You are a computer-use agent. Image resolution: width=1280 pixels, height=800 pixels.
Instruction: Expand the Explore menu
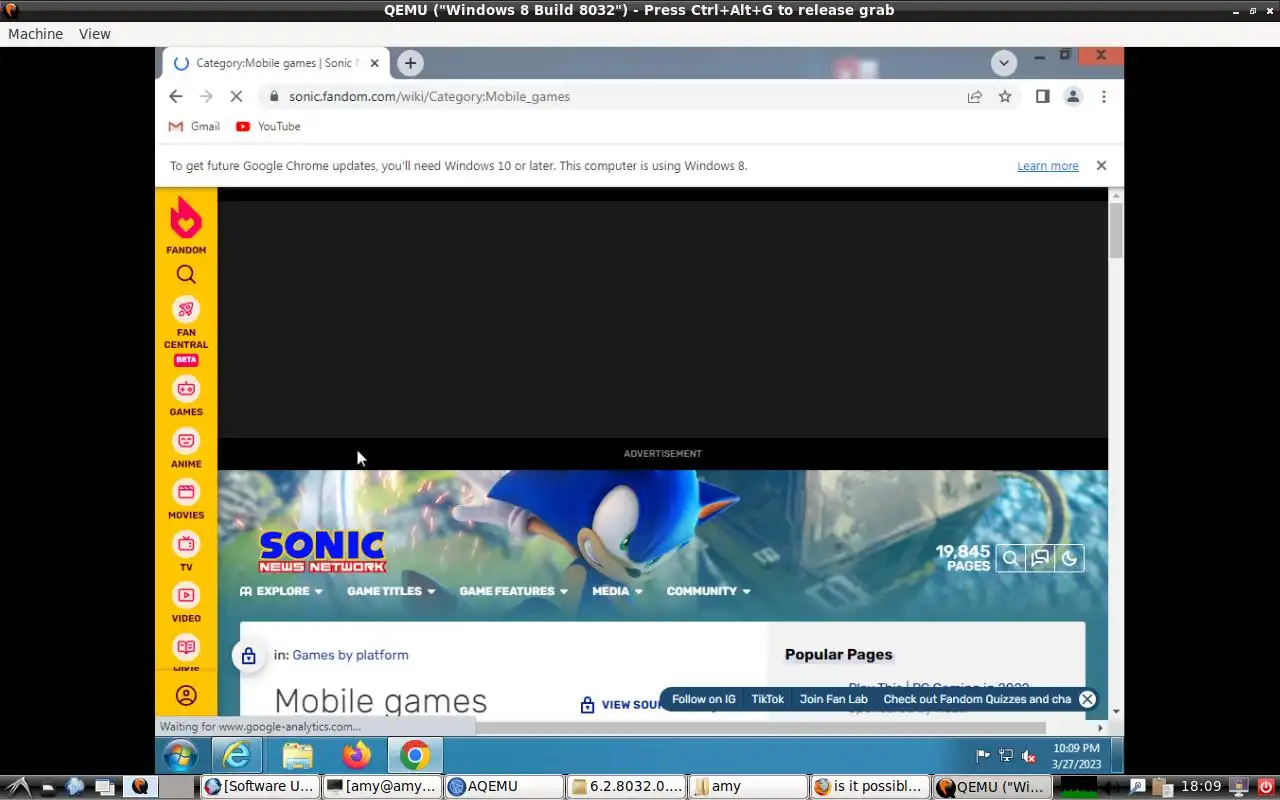282,591
